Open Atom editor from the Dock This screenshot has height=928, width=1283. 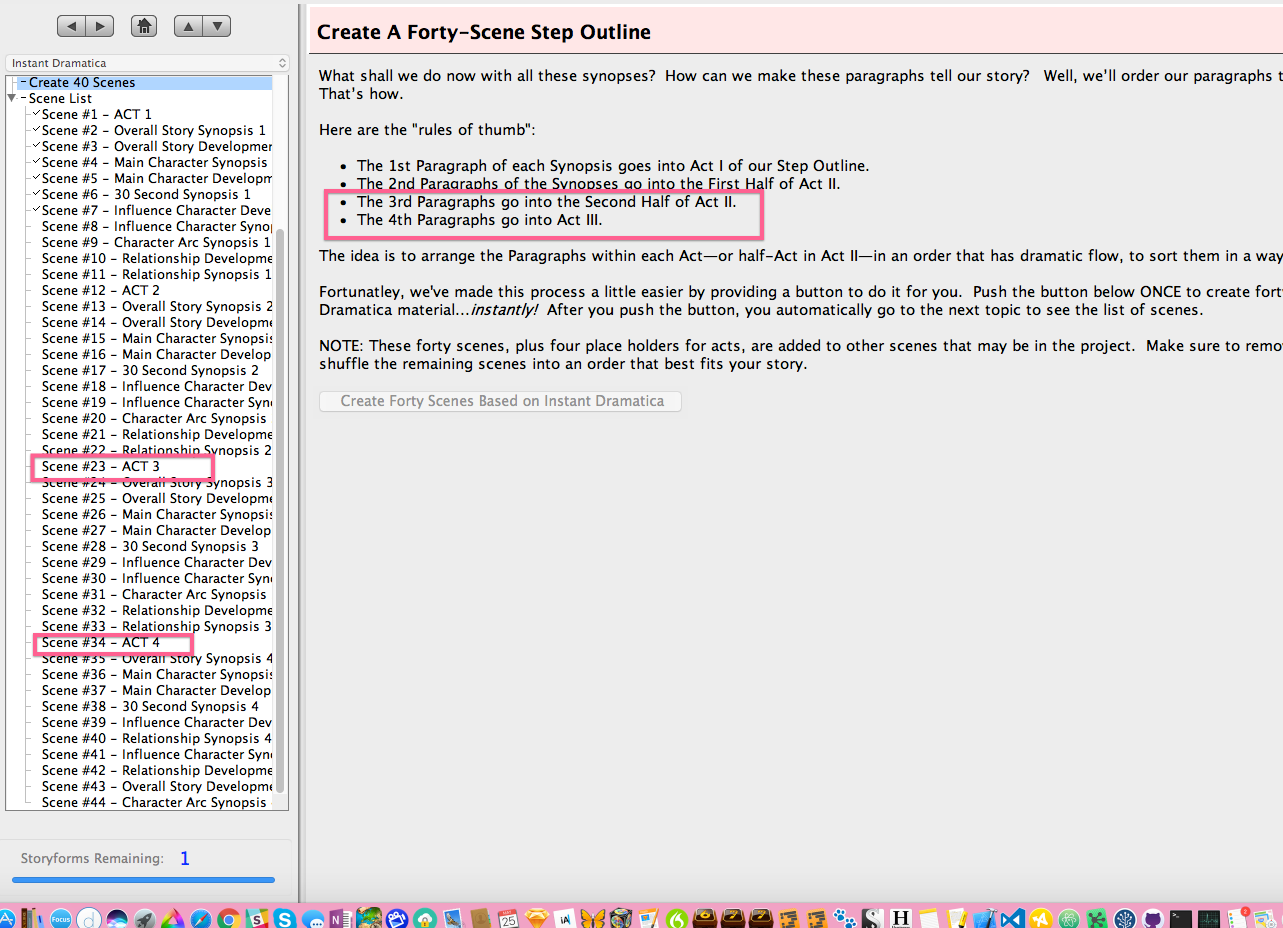pyautogui.click(x=1069, y=919)
